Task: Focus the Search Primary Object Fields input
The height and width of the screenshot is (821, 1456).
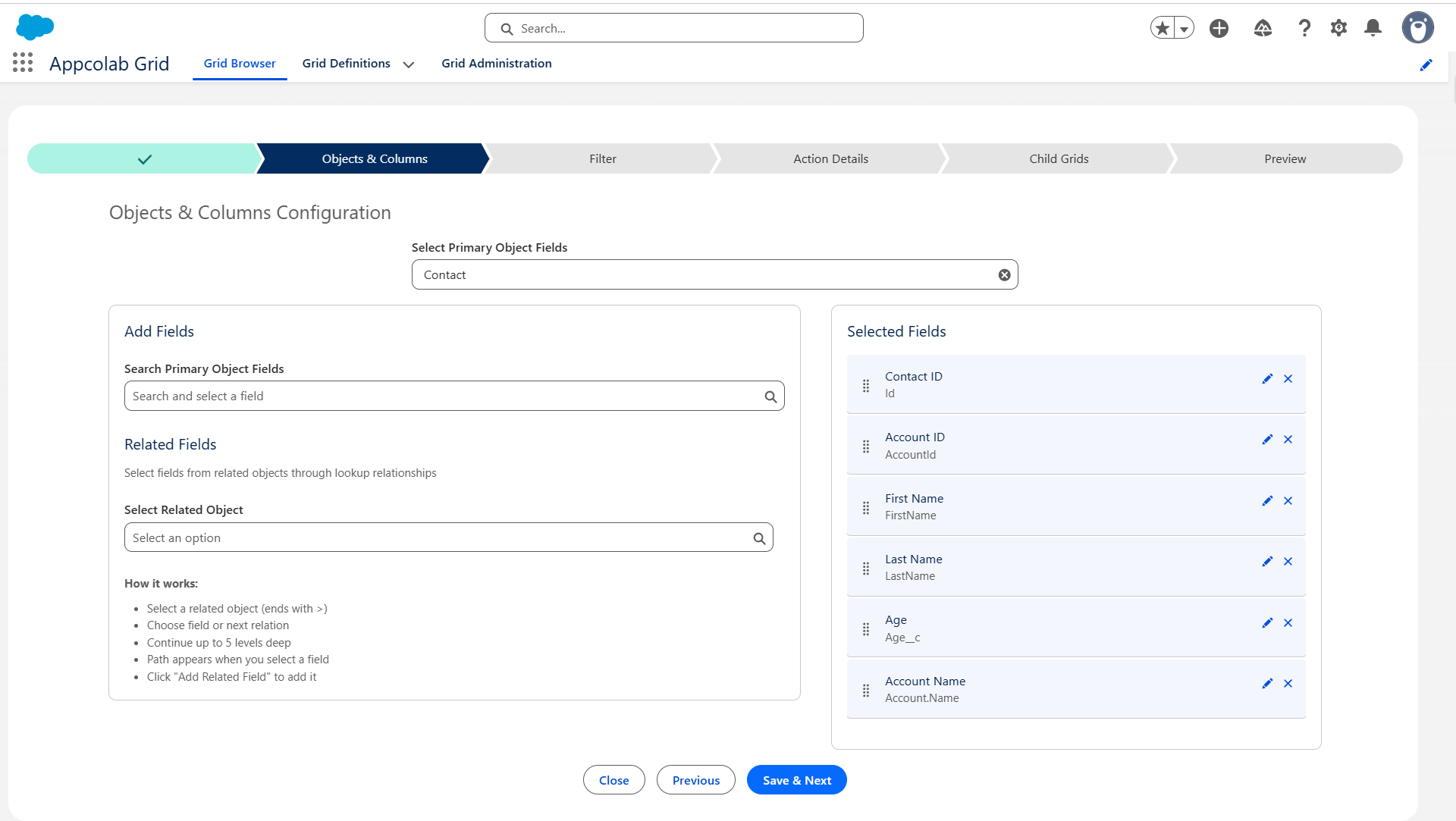Action: tap(454, 396)
